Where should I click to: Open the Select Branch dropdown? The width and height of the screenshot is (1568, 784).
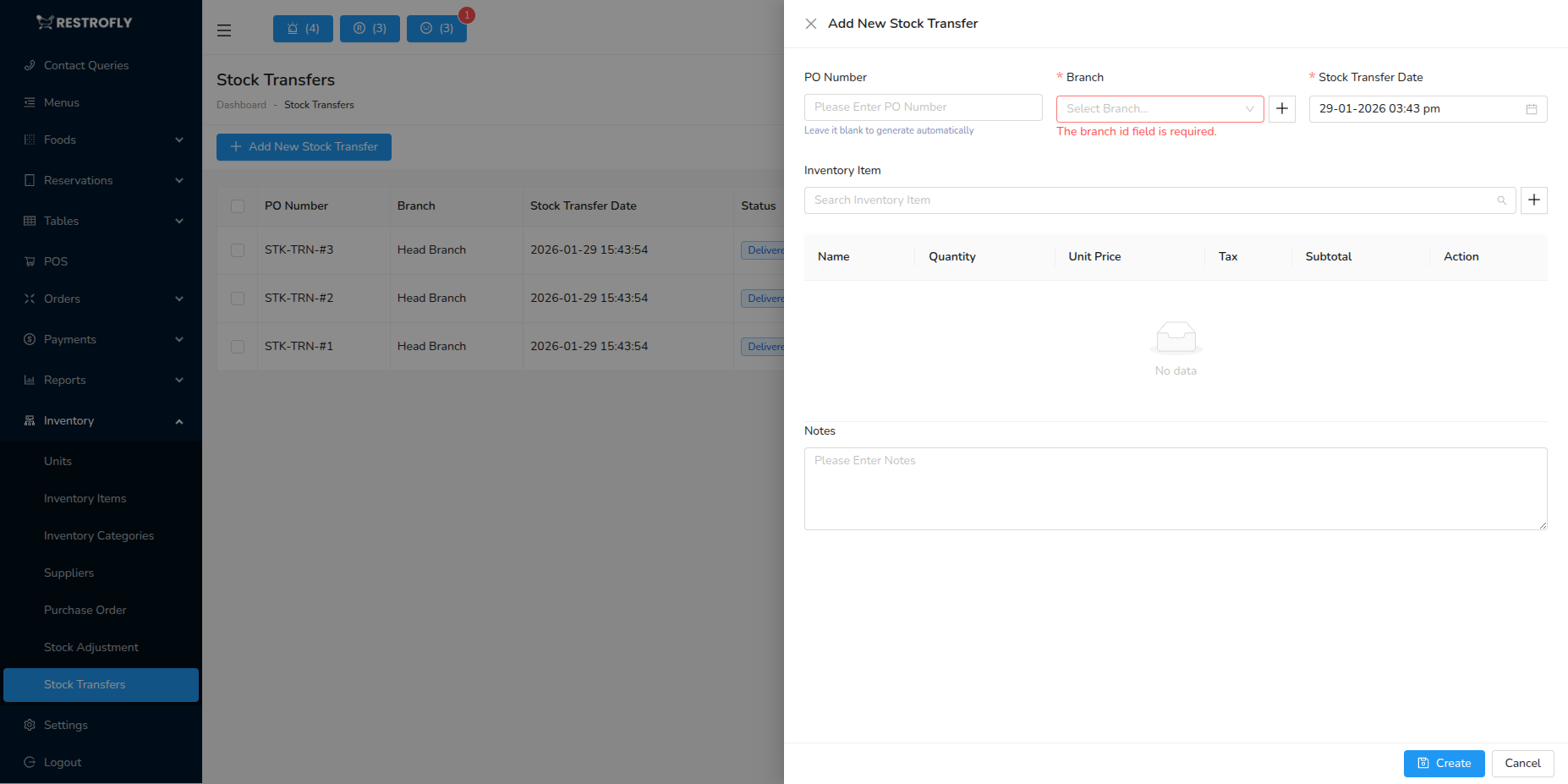(x=1159, y=108)
